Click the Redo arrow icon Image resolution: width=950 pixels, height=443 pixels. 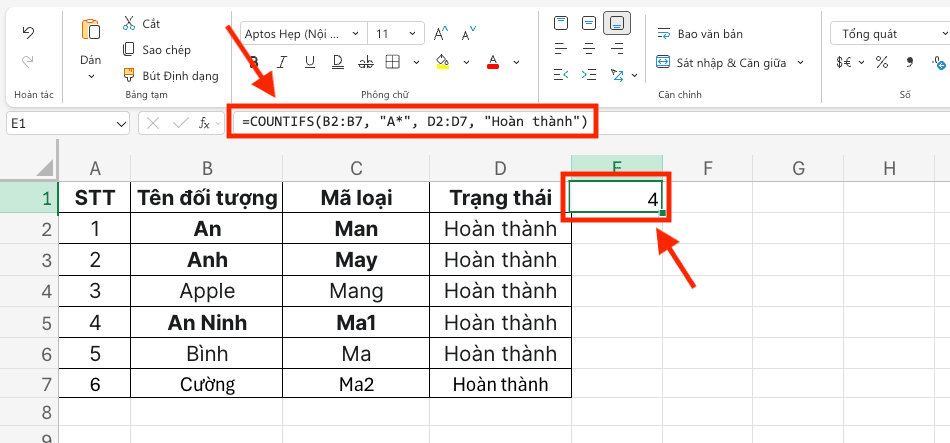pos(28,61)
